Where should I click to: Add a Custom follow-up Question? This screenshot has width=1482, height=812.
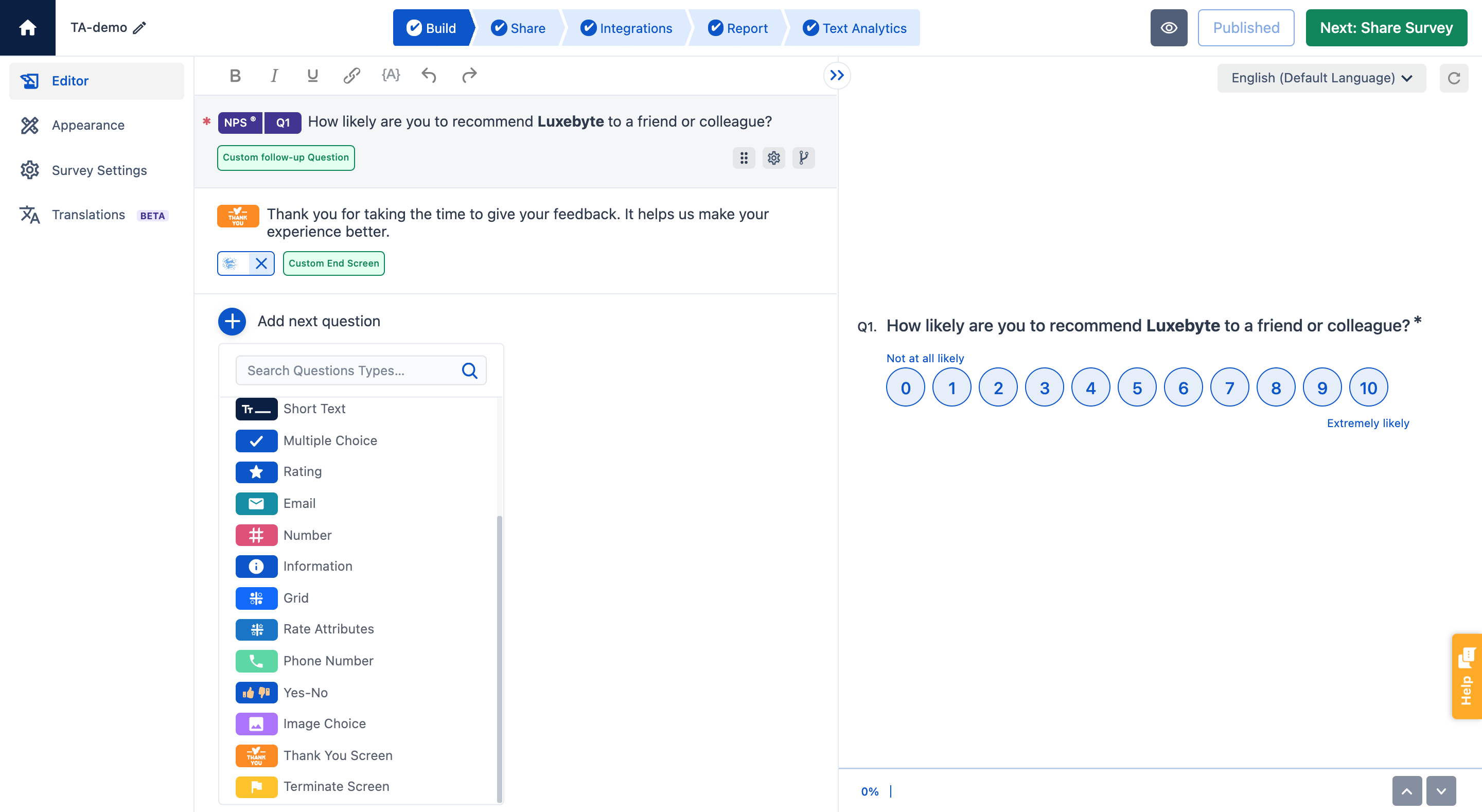click(286, 157)
